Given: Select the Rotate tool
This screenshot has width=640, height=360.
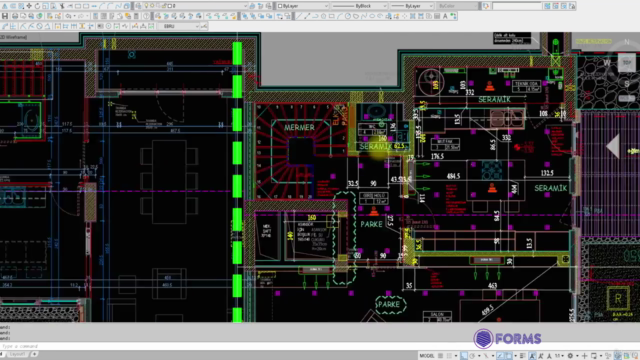Looking at the screenshot, I should click(x=37, y=6).
